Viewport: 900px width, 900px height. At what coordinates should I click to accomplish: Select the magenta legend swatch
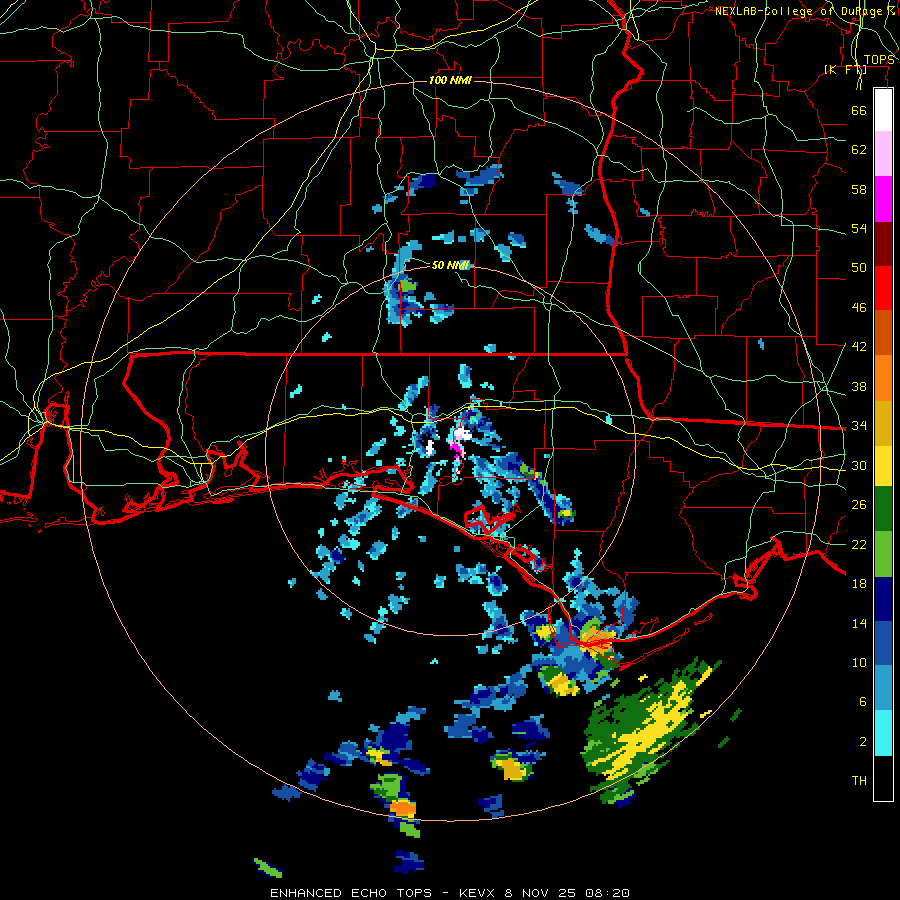(883, 199)
